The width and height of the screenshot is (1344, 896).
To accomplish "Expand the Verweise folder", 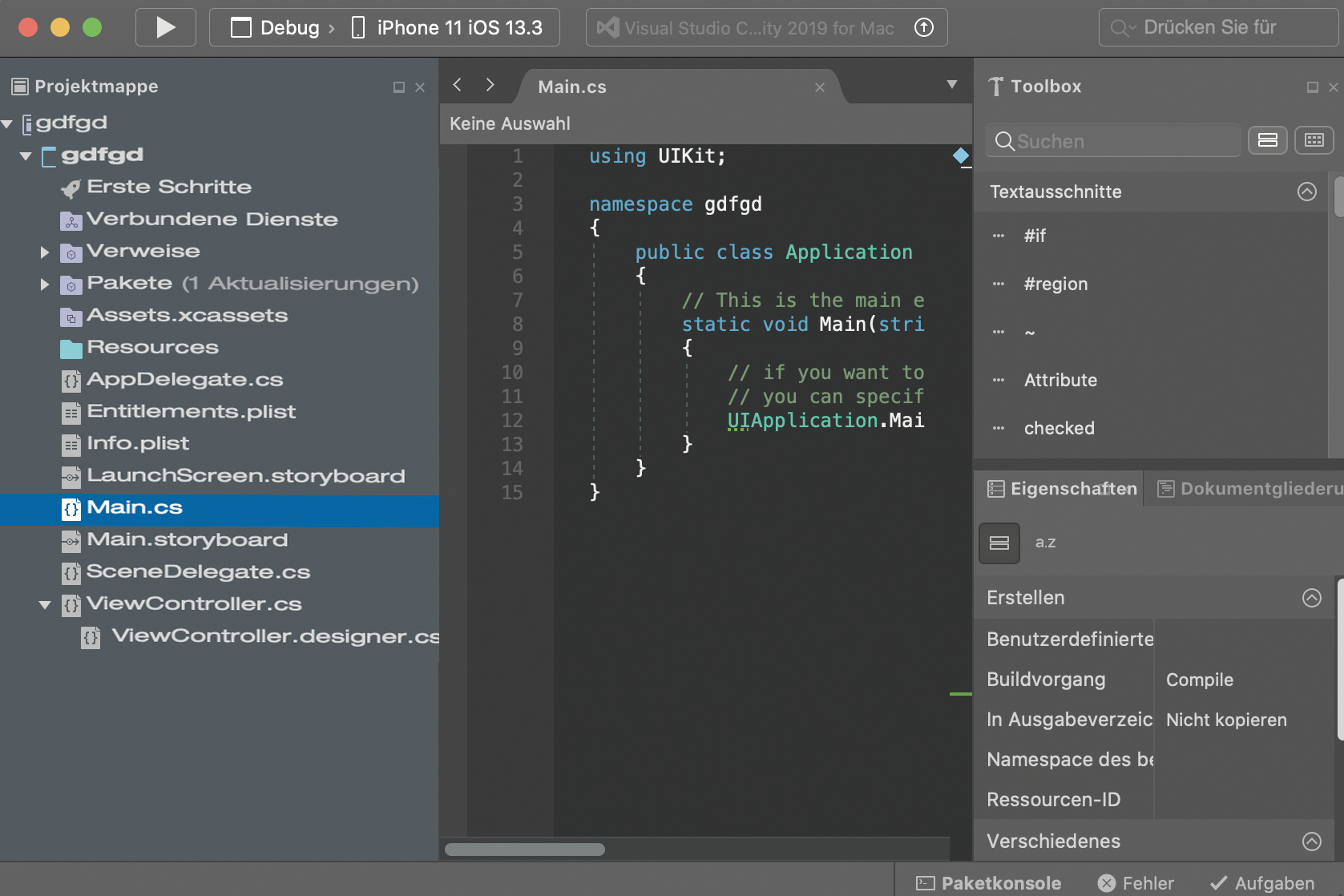I will point(45,252).
